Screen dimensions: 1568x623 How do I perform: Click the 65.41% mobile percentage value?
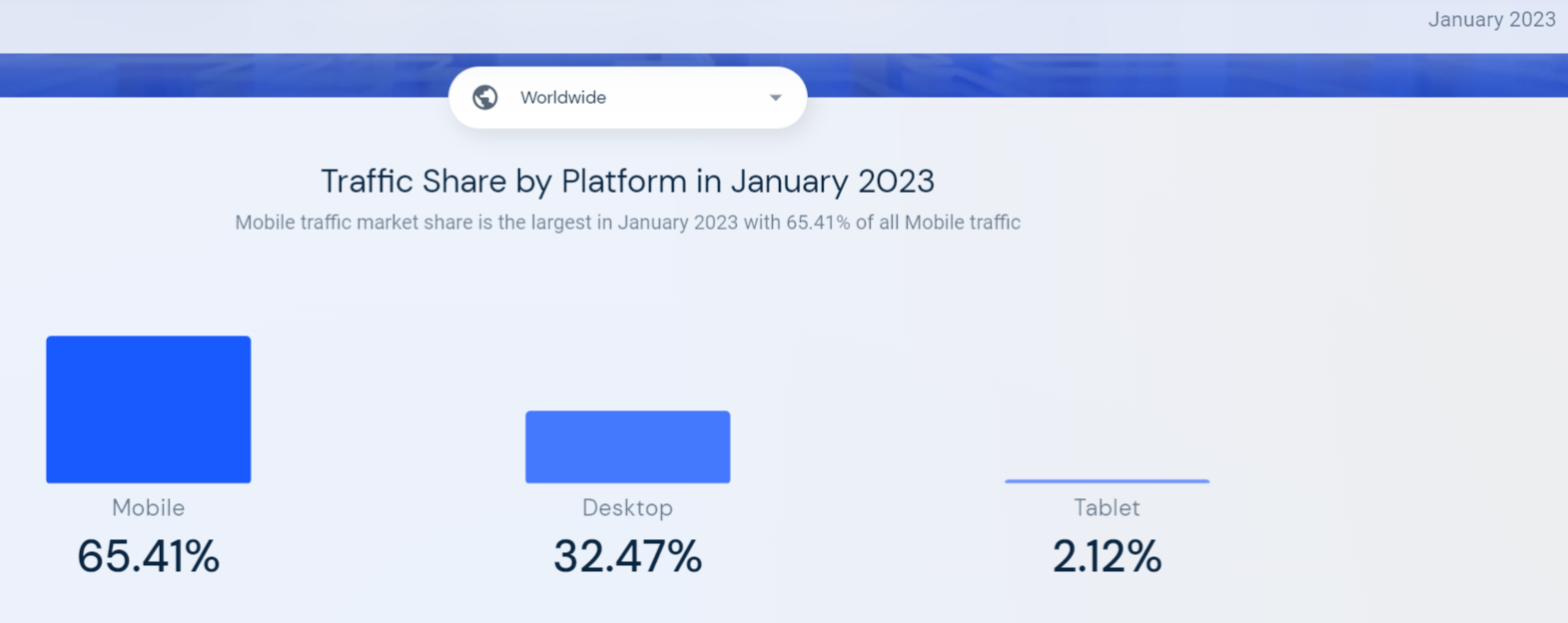149,556
